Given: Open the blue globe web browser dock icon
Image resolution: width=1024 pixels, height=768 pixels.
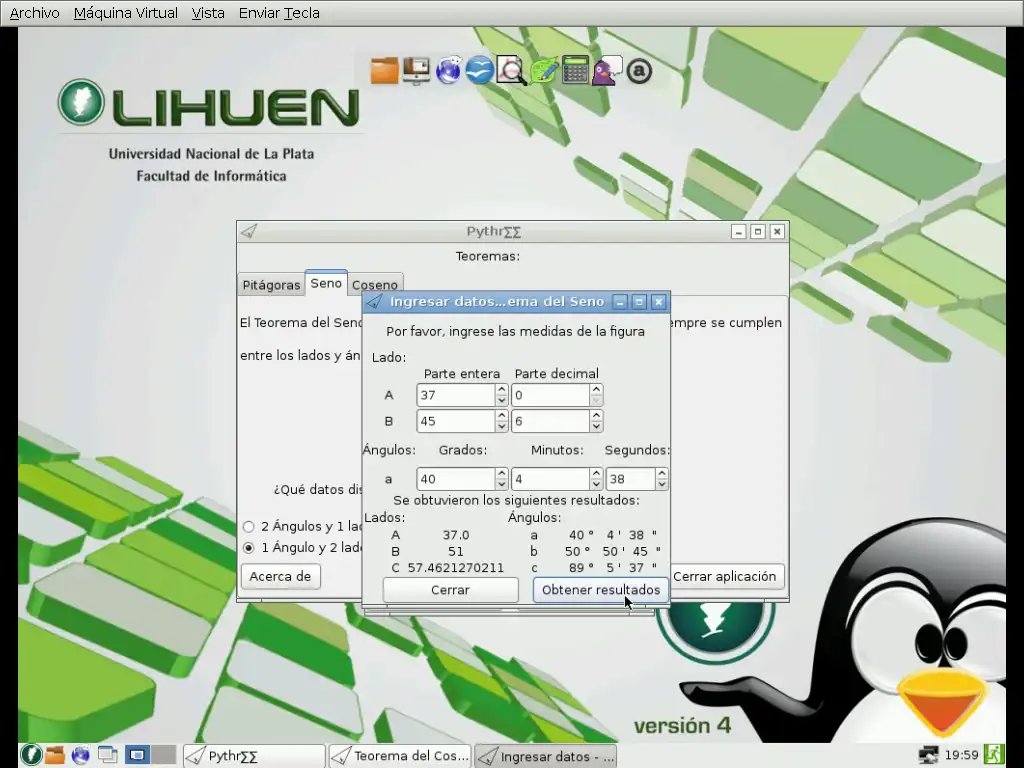Looking at the screenshot, I should [x=448, y=71].
